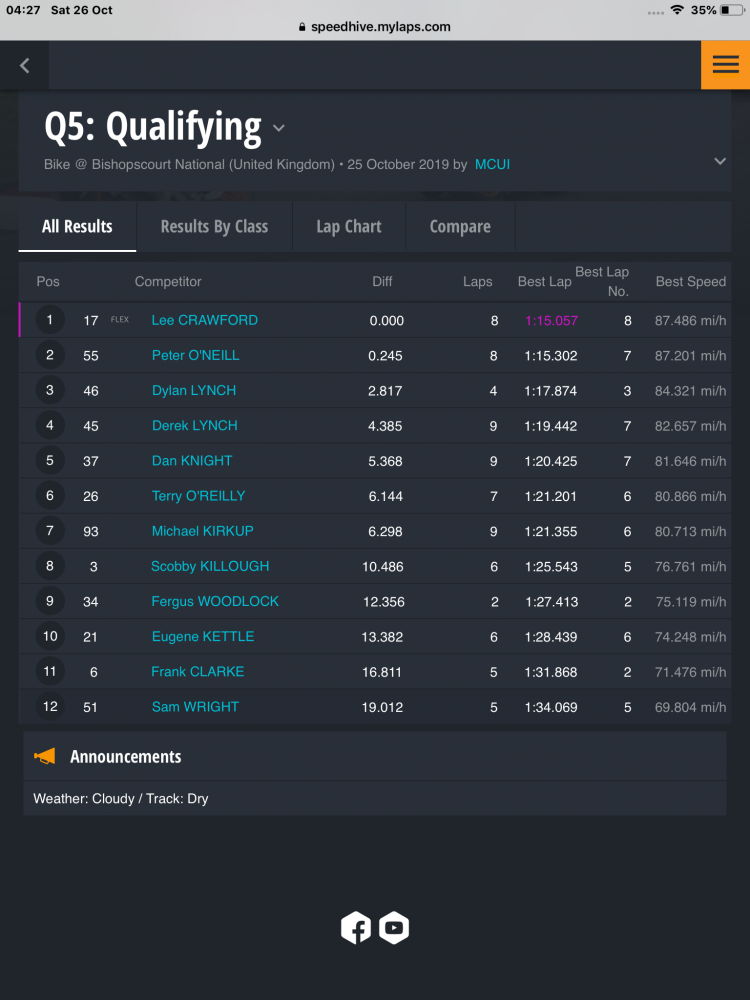
Task: Open the orange hamburger menu
Action: [x=725, y=65]
